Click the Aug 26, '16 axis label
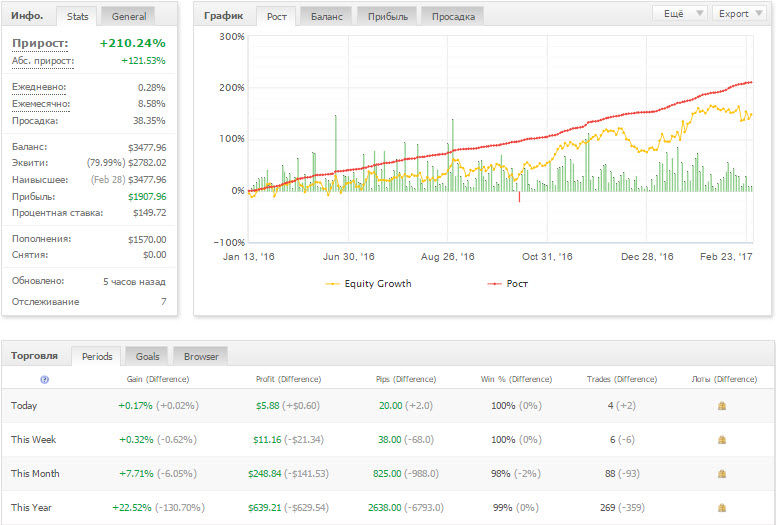 (447, 257)
